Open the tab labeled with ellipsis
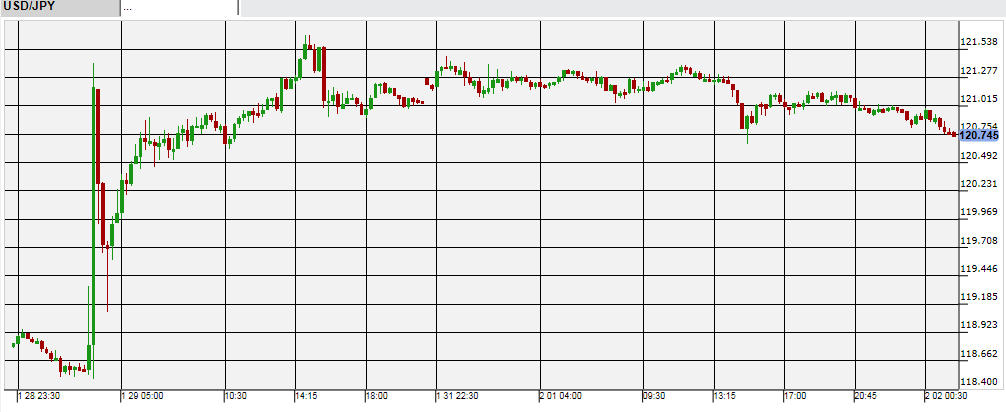The image size is (1006, 412). 180,8
